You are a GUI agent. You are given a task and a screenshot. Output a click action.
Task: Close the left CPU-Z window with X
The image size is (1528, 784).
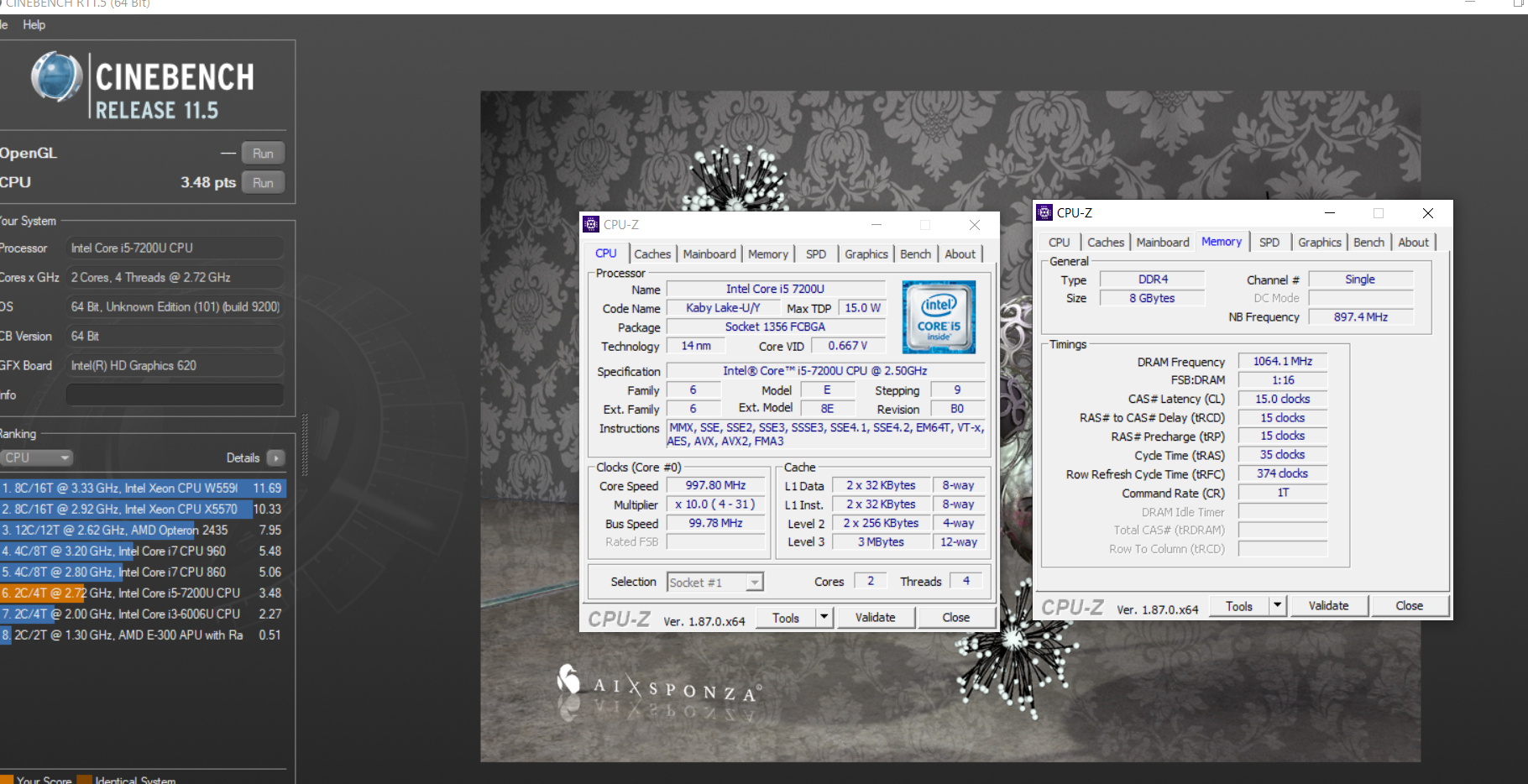click(974, 225)
